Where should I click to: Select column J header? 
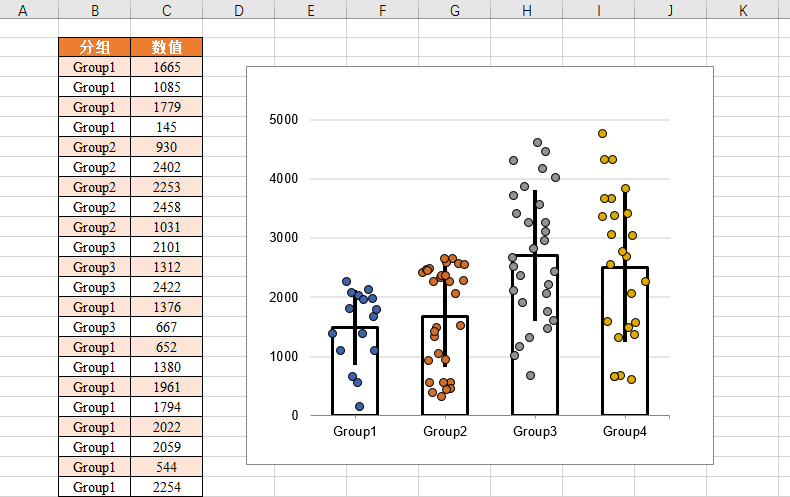point(671,10)
